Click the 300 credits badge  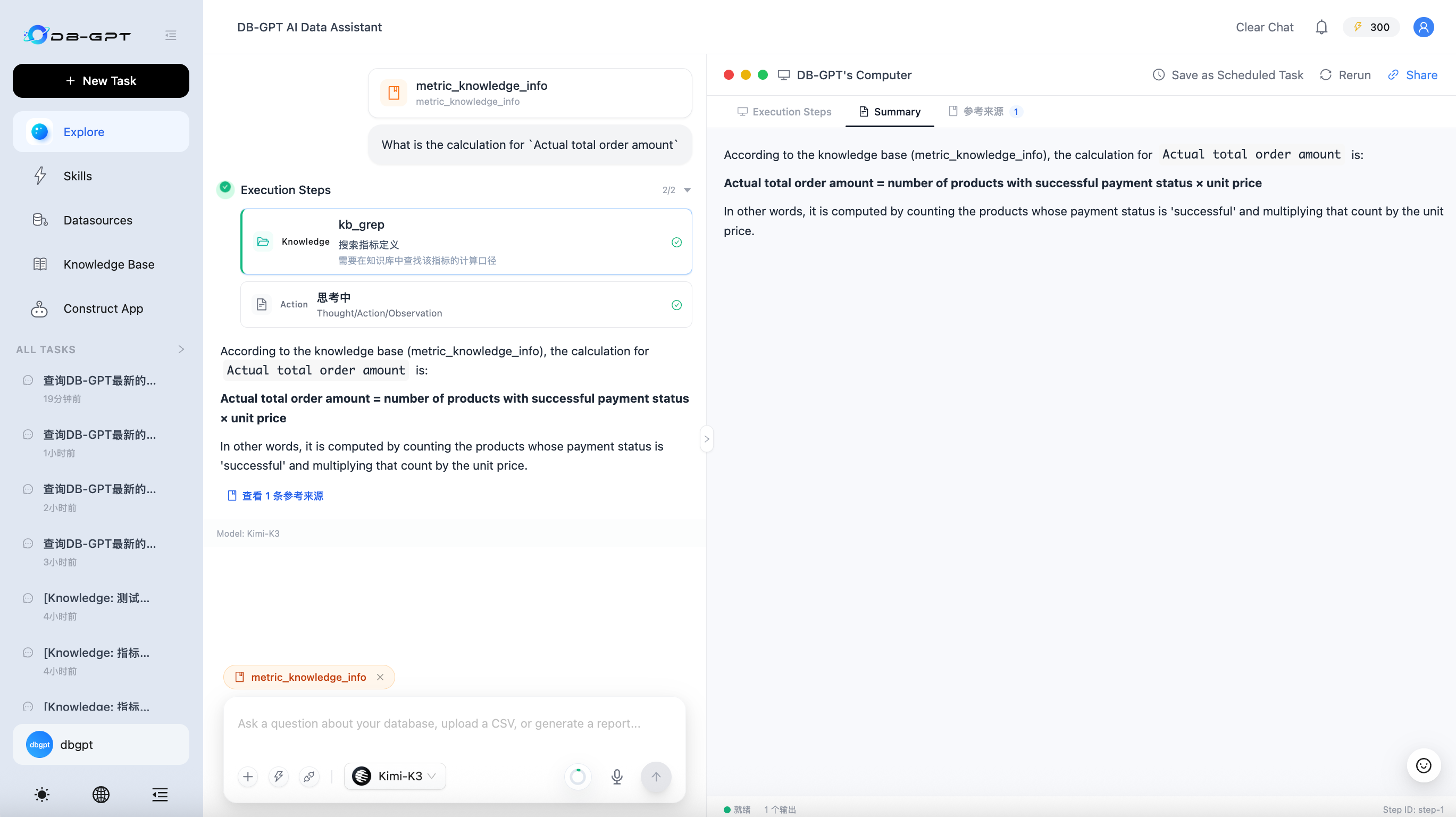tap(1371, 27)
